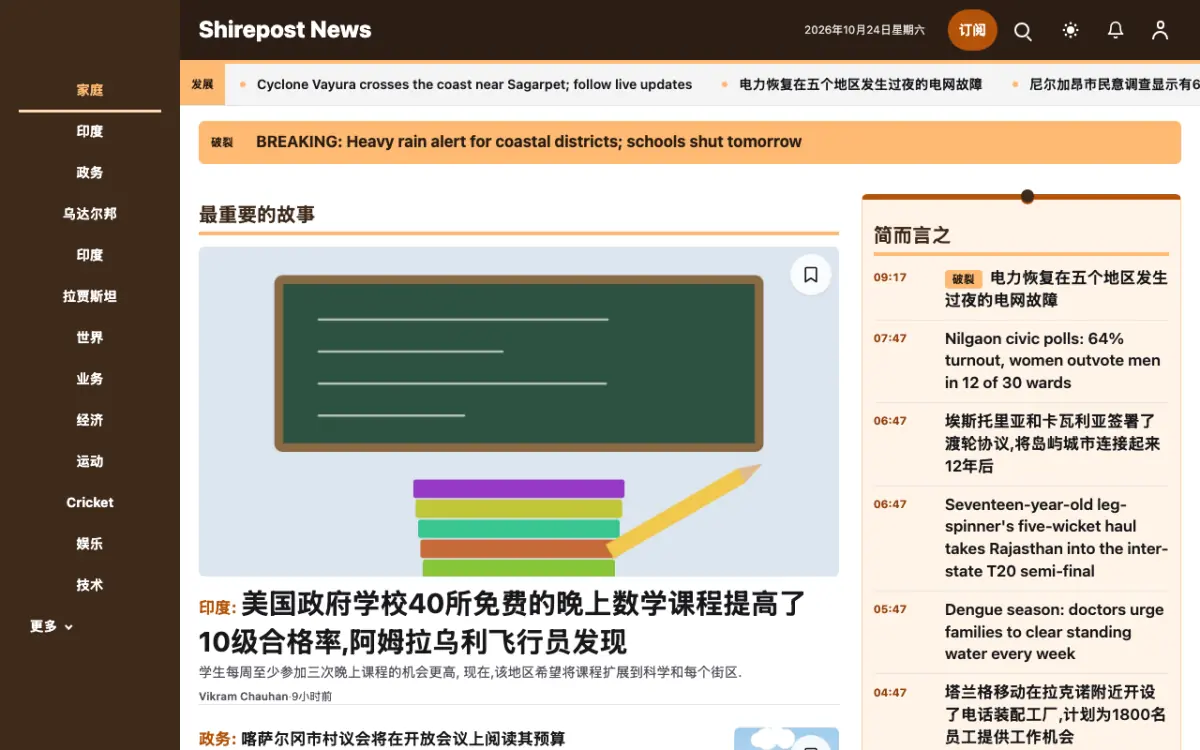This screenshot has width=1200, height=750.
Task: Click the 07:47 timestamp in briefs
Action: [890, 338]
